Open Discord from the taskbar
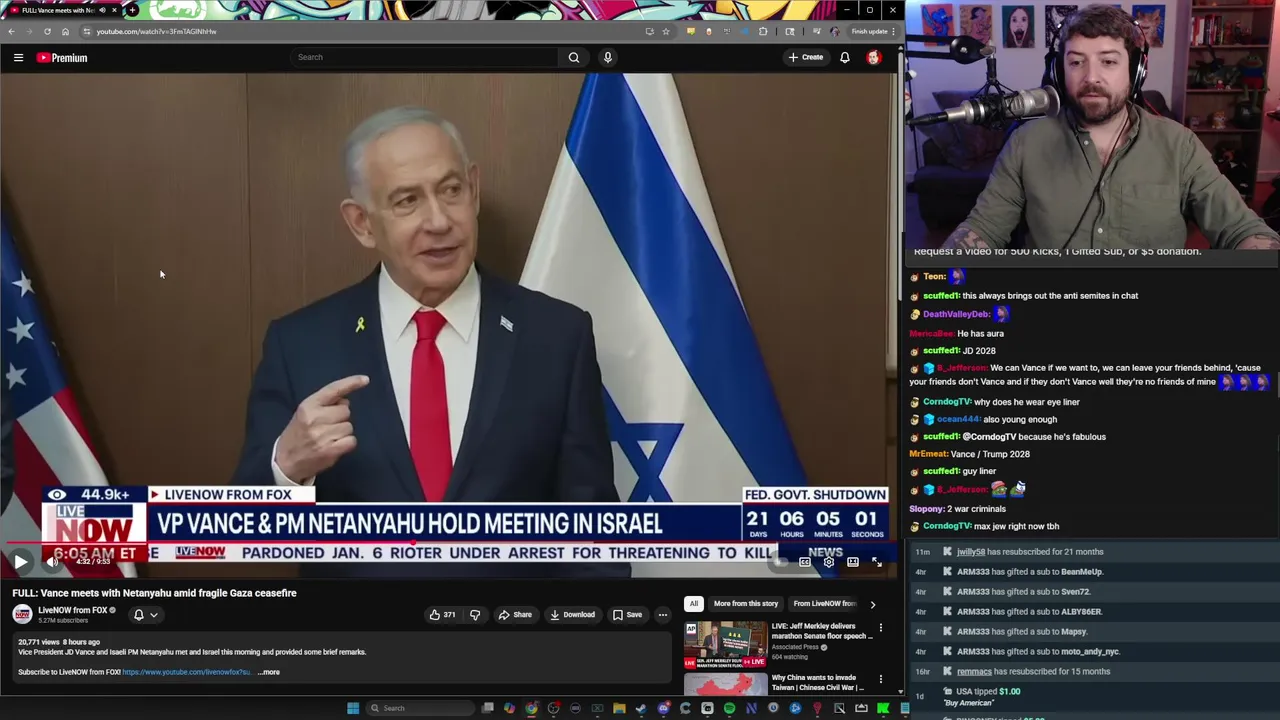Viewport: 1280px width, 720px height. pos(663,708)
